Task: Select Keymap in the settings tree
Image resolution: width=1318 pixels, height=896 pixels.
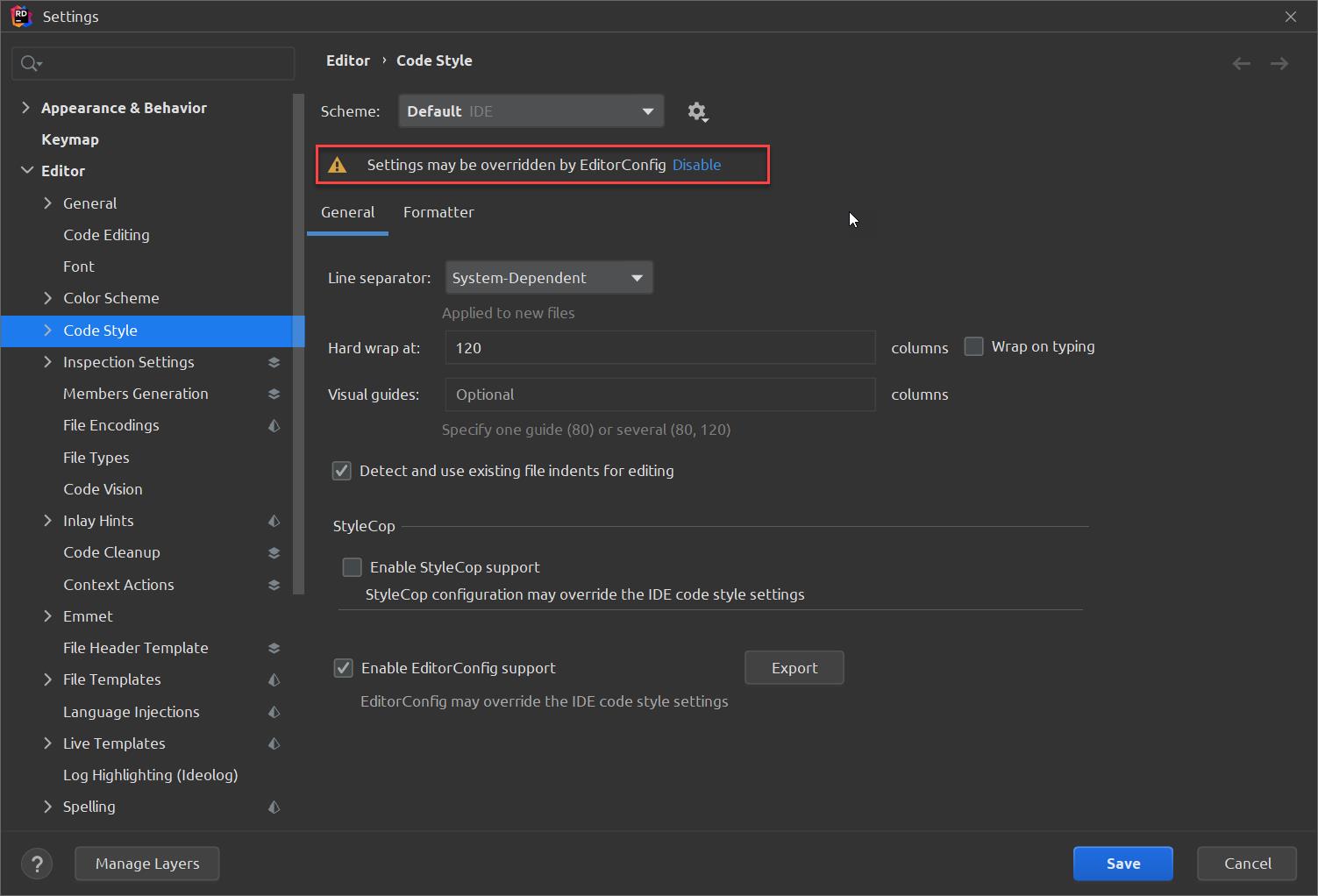Action: point(70,139)
